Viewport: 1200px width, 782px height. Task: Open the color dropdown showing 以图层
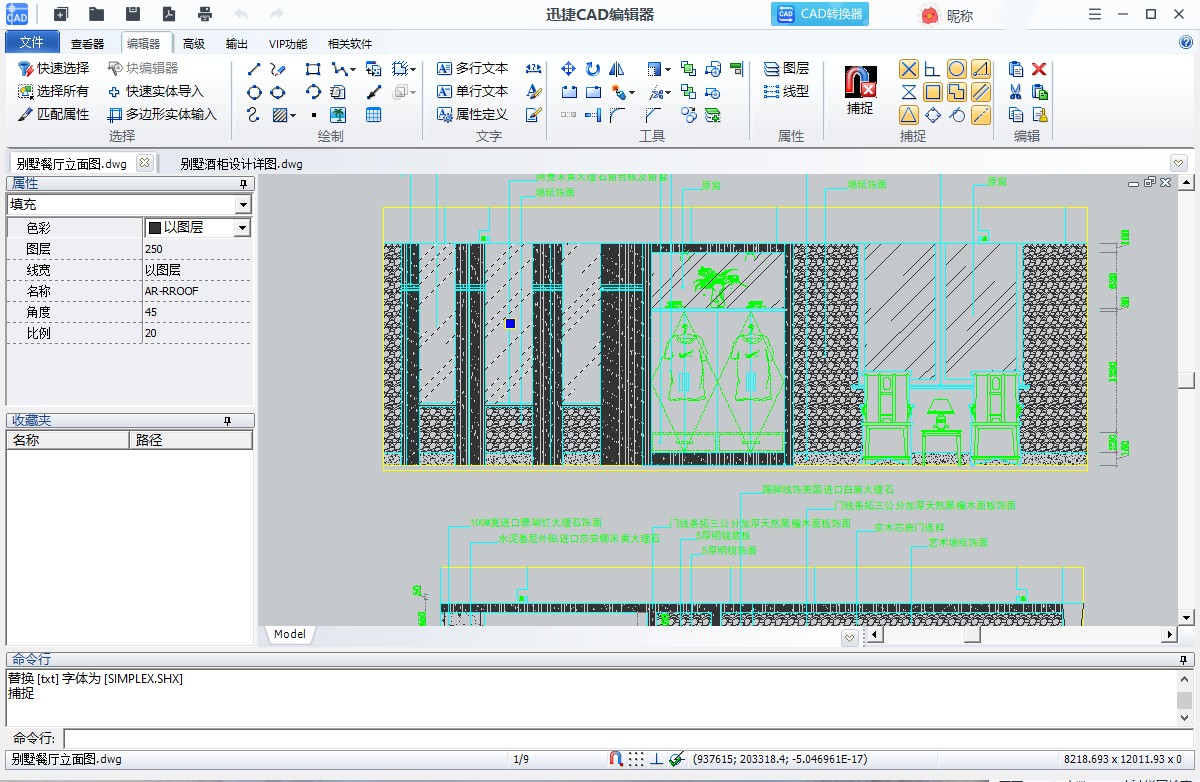pos(241,228)
